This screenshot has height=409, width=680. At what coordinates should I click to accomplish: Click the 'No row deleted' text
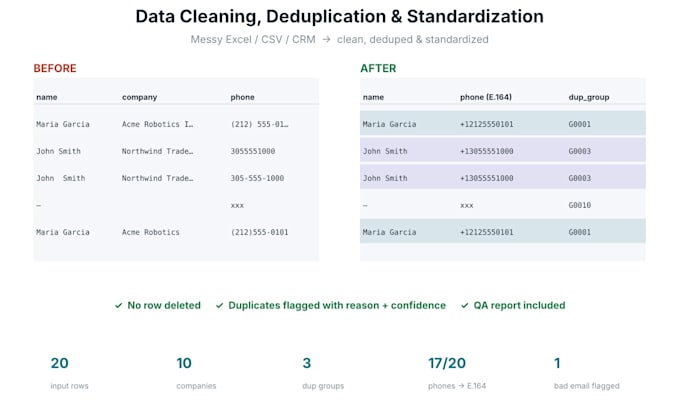(x=164, y=305)
